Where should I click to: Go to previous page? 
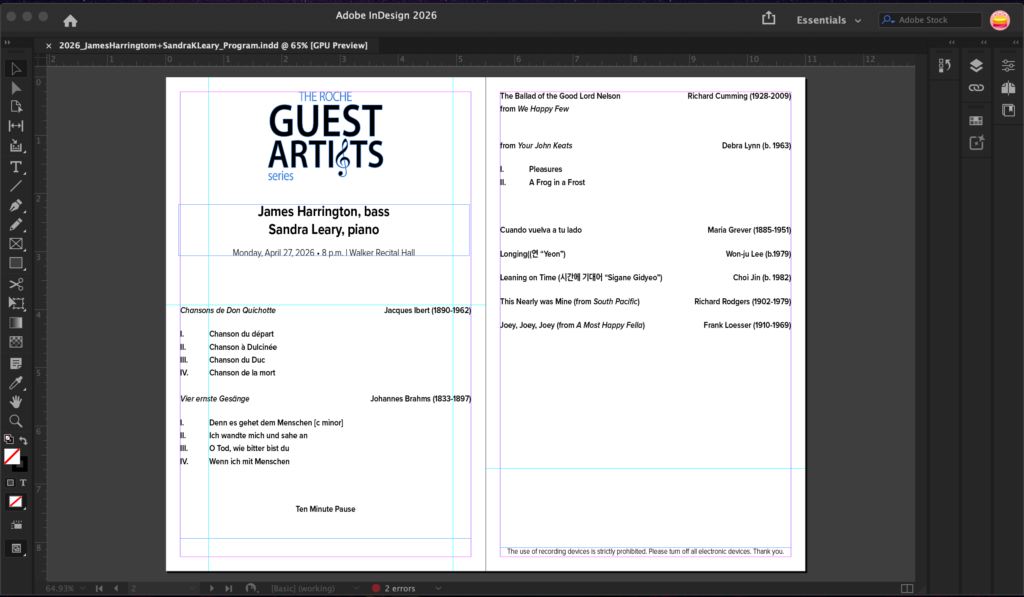pos(116,589)
